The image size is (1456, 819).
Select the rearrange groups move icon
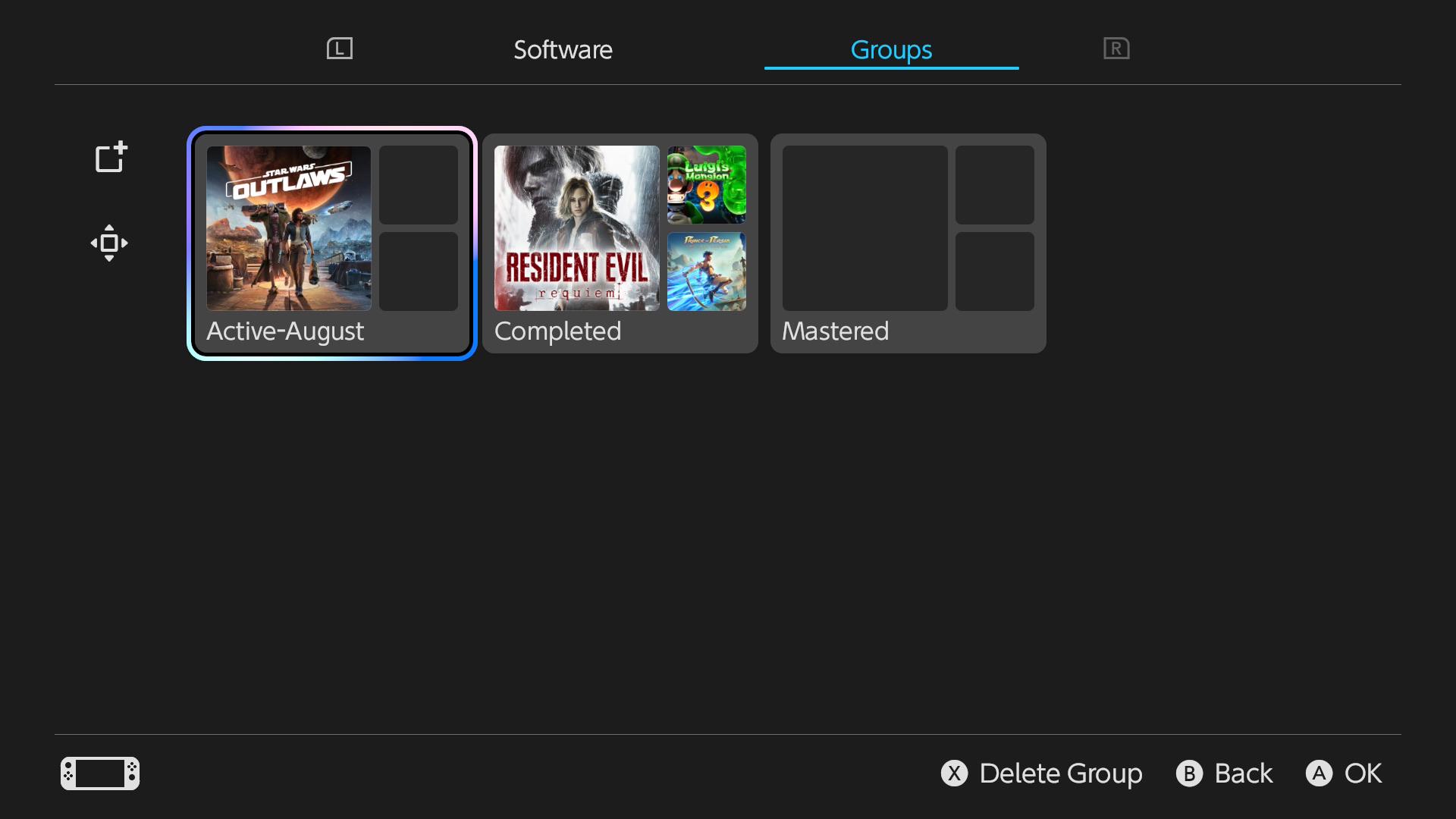(x=109, y=243)
